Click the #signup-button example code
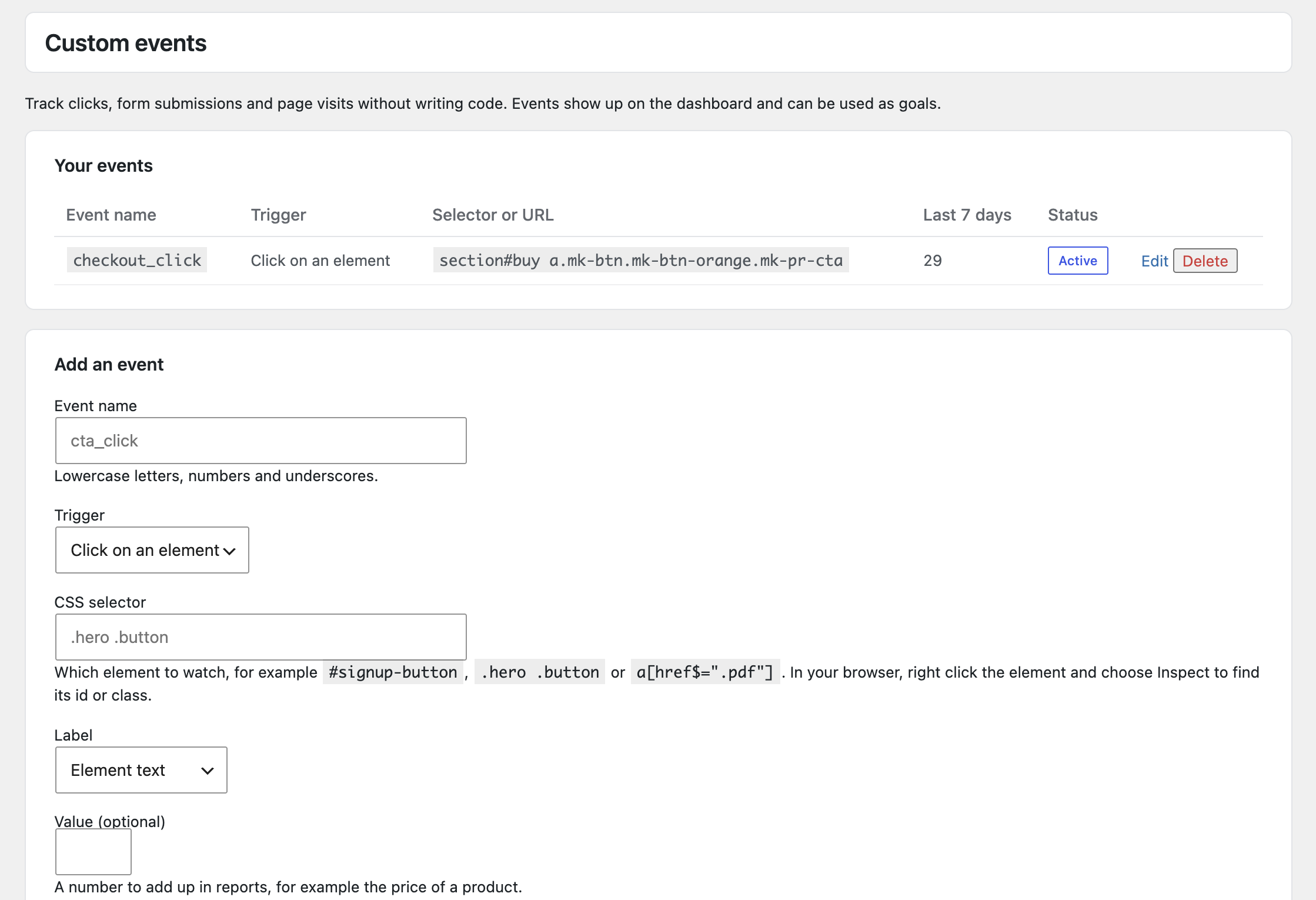The height and width of the screenshot is (900, 1316). [393, 672]
